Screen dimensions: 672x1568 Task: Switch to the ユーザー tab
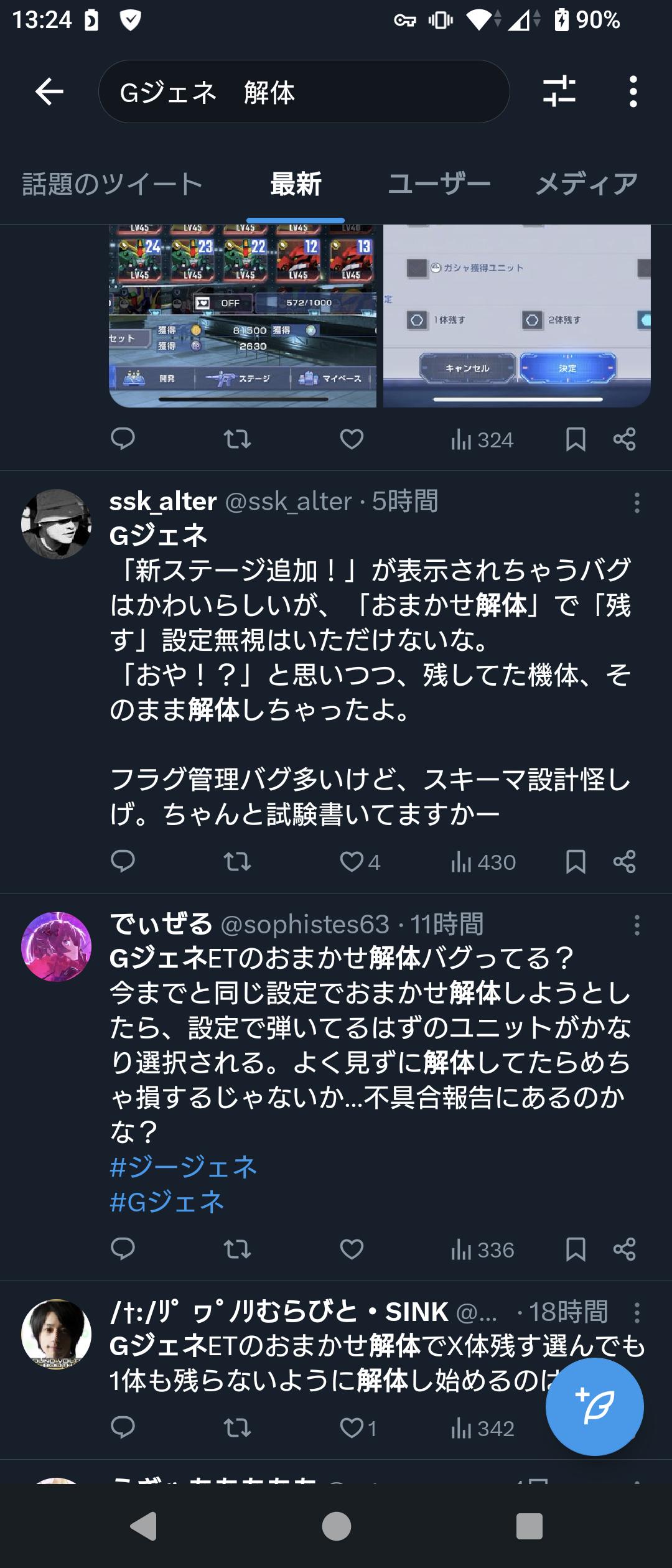coord(439,184)
